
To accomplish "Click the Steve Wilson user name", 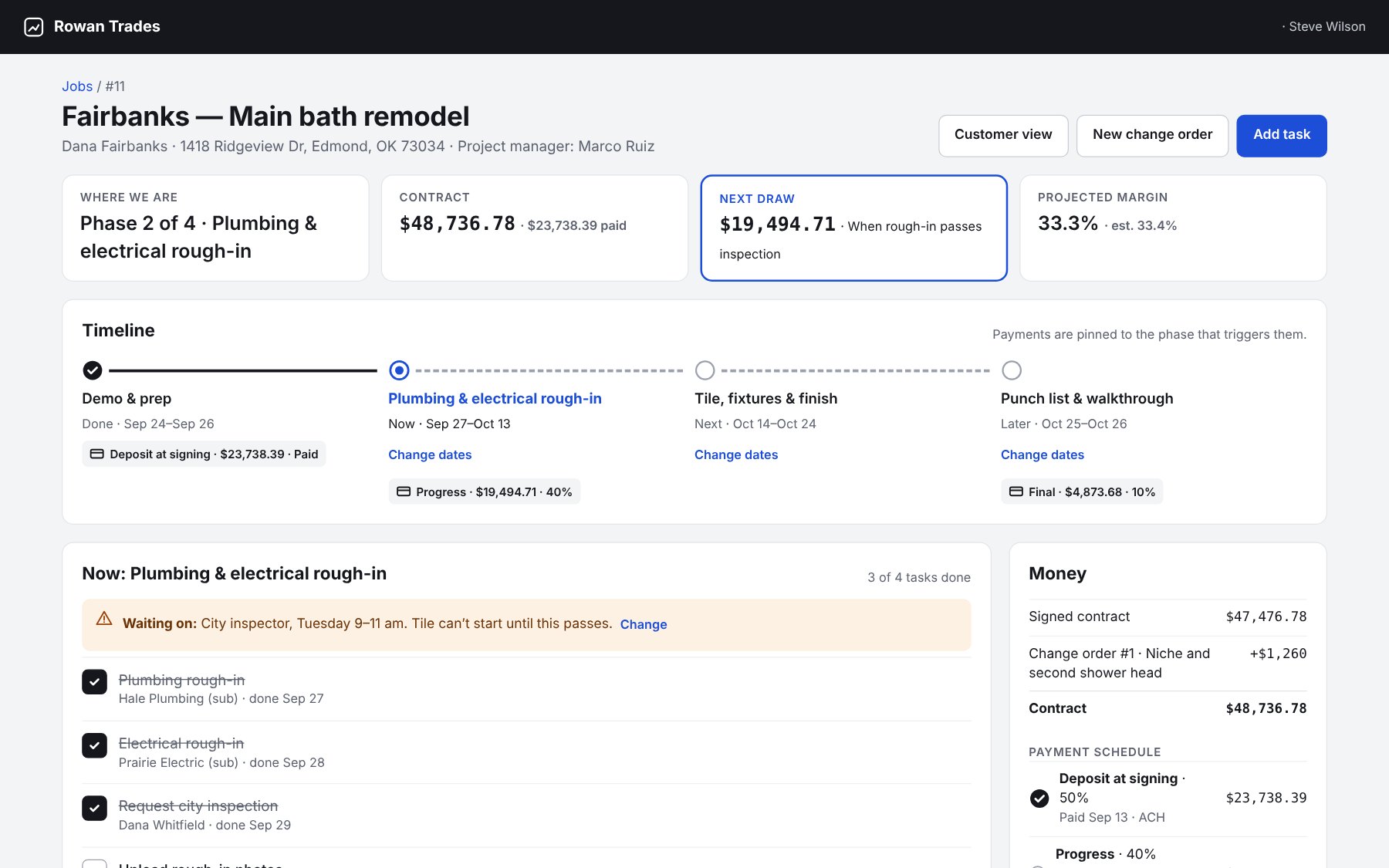I will pyautogui.click(x=1326, y=27).
